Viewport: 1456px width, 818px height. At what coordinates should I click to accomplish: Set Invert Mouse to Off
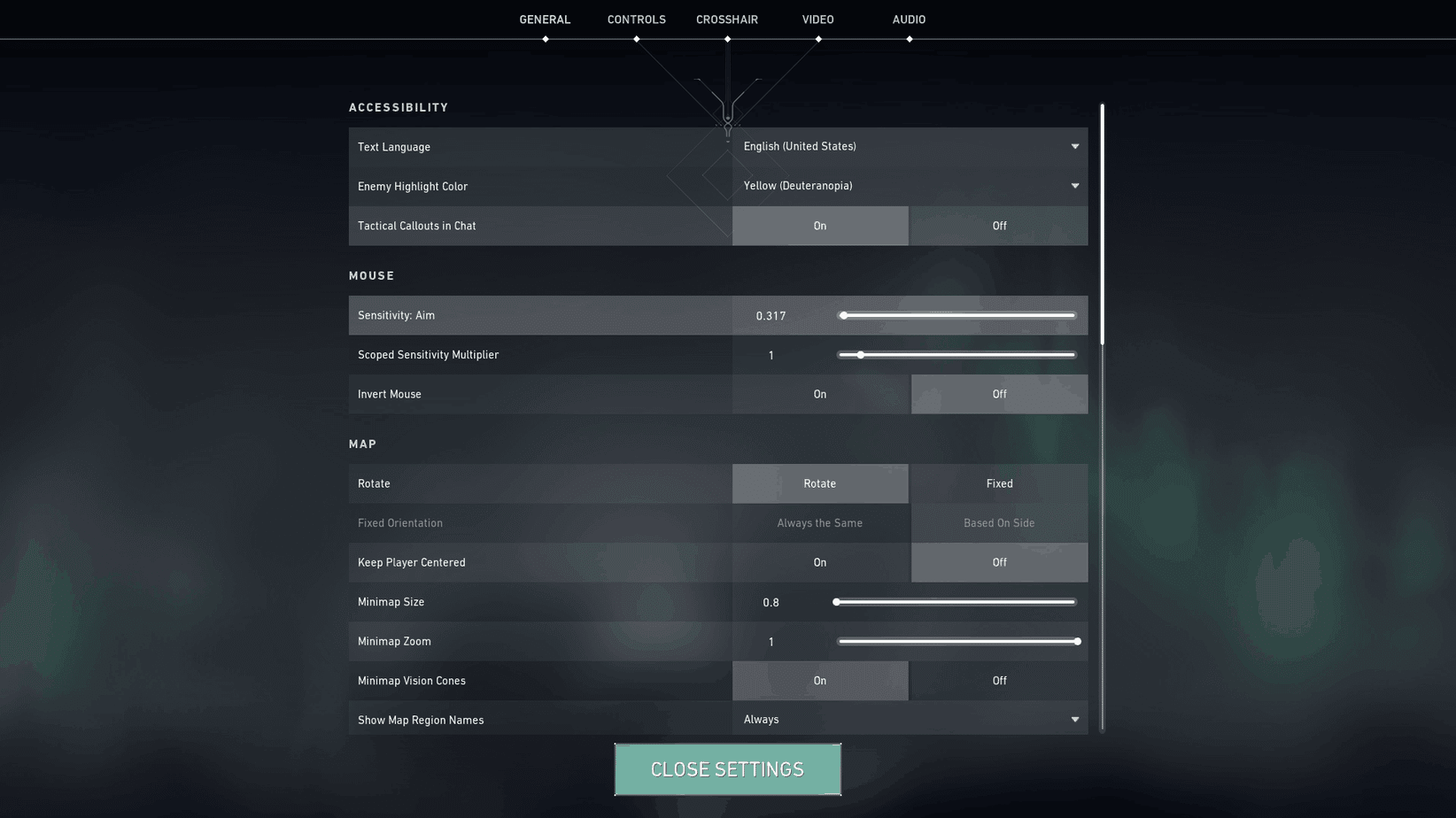coord(999,394)
